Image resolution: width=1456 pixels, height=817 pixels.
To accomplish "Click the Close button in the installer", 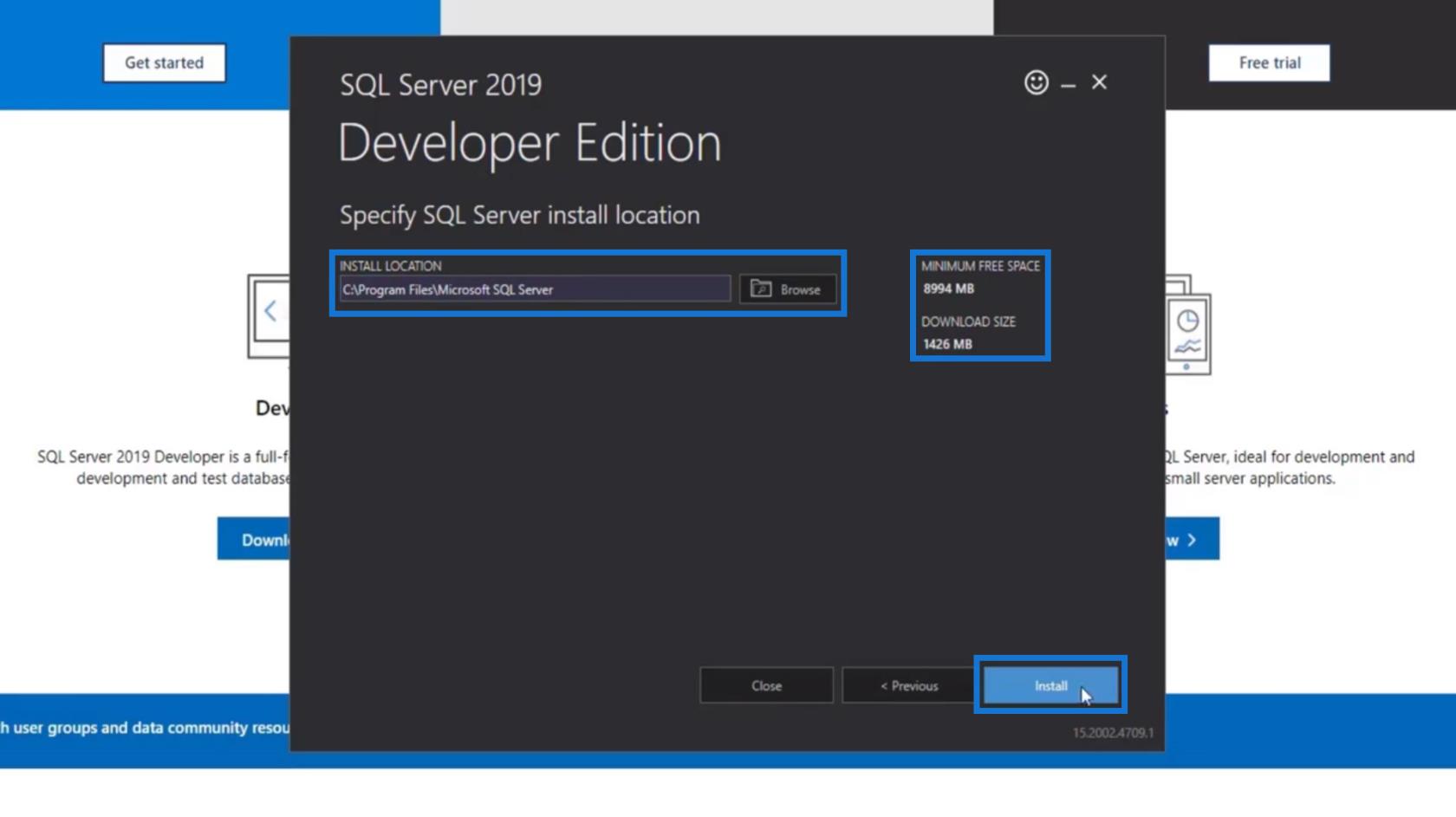I will pyautogui.click(x=766, y=685).
